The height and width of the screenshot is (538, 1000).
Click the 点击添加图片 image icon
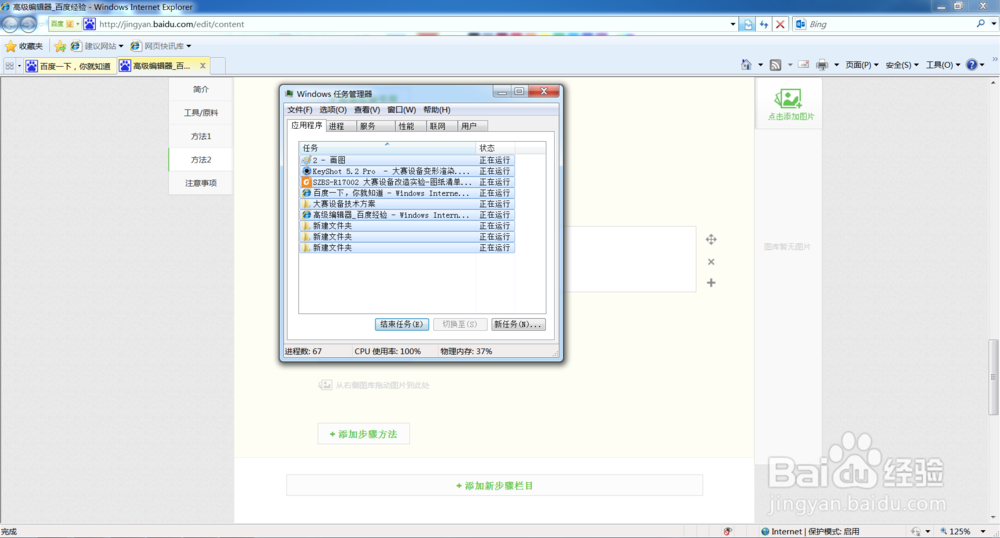coord(788,99)
